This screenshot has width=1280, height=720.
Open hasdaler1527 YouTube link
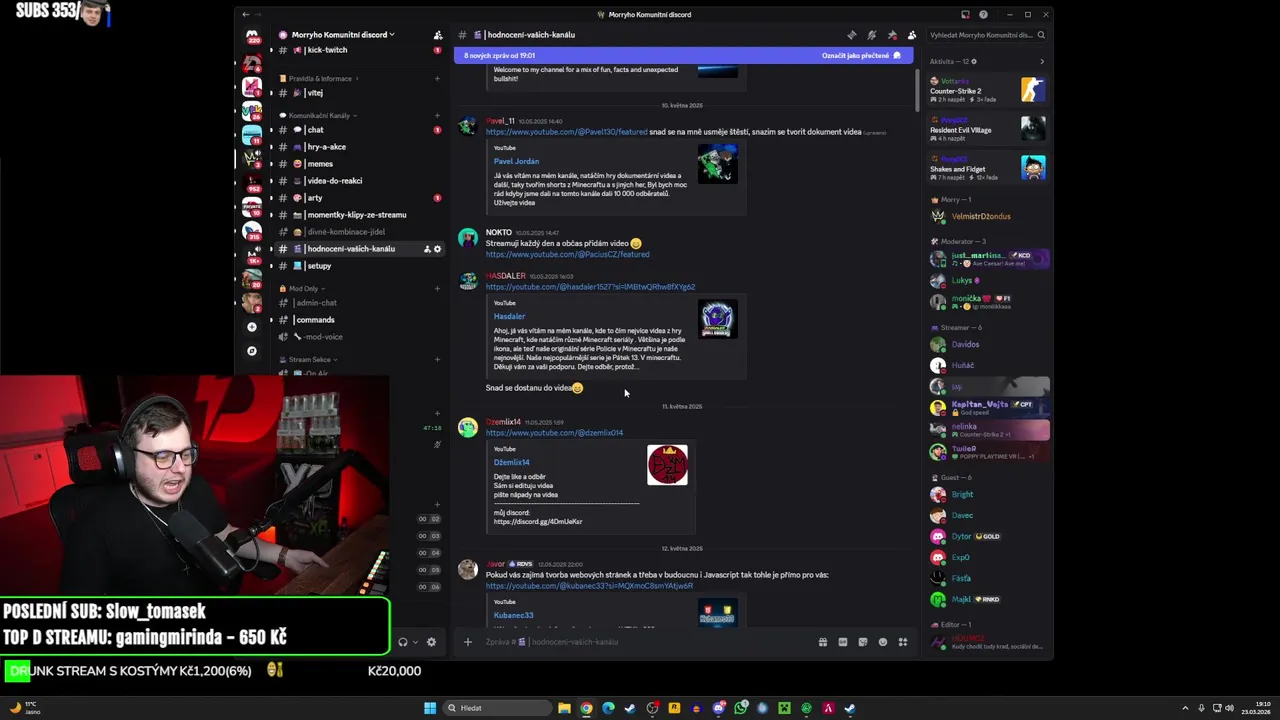590,287
